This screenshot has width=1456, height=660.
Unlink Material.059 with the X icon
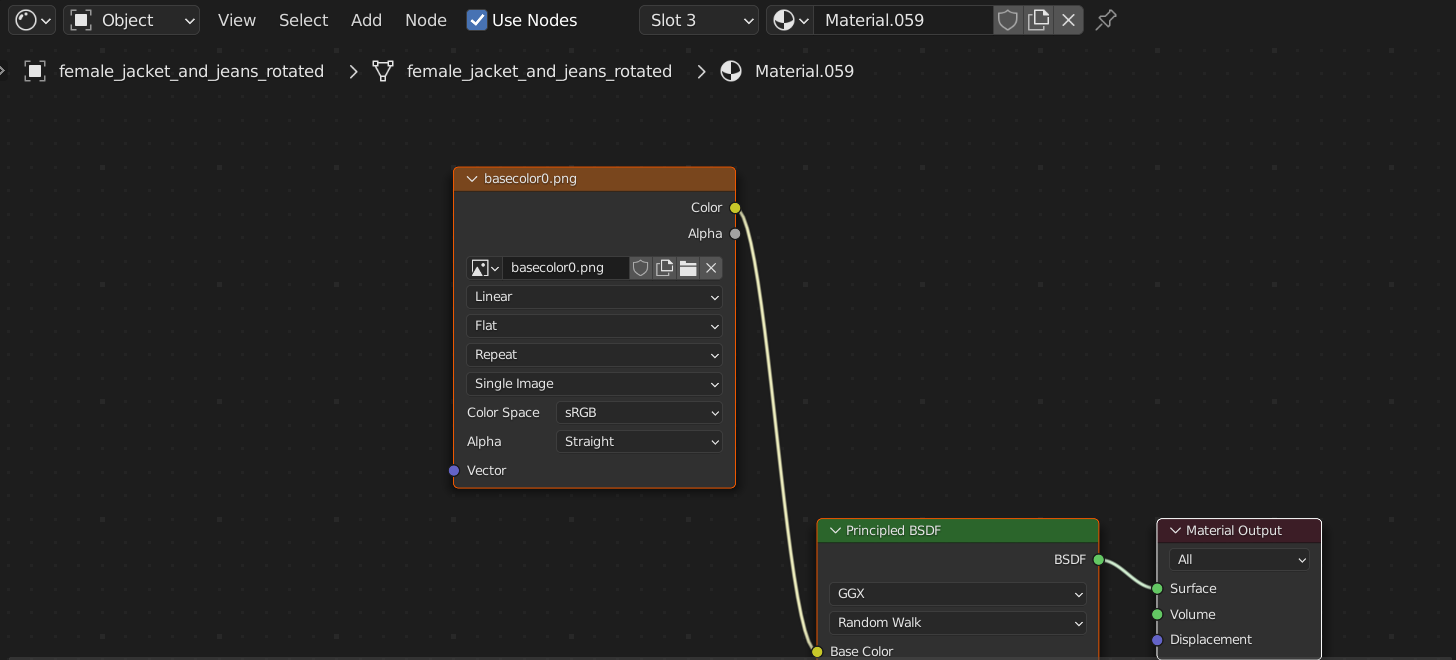tap(1068, 20)
